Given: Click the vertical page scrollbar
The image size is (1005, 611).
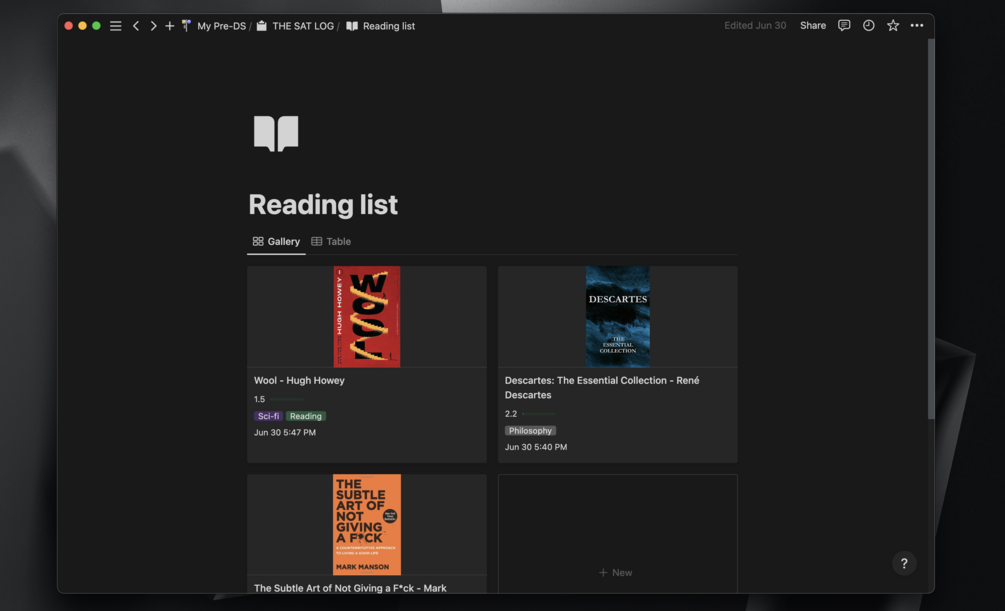Looking at the screenshot, I should [x=931, y=229].
